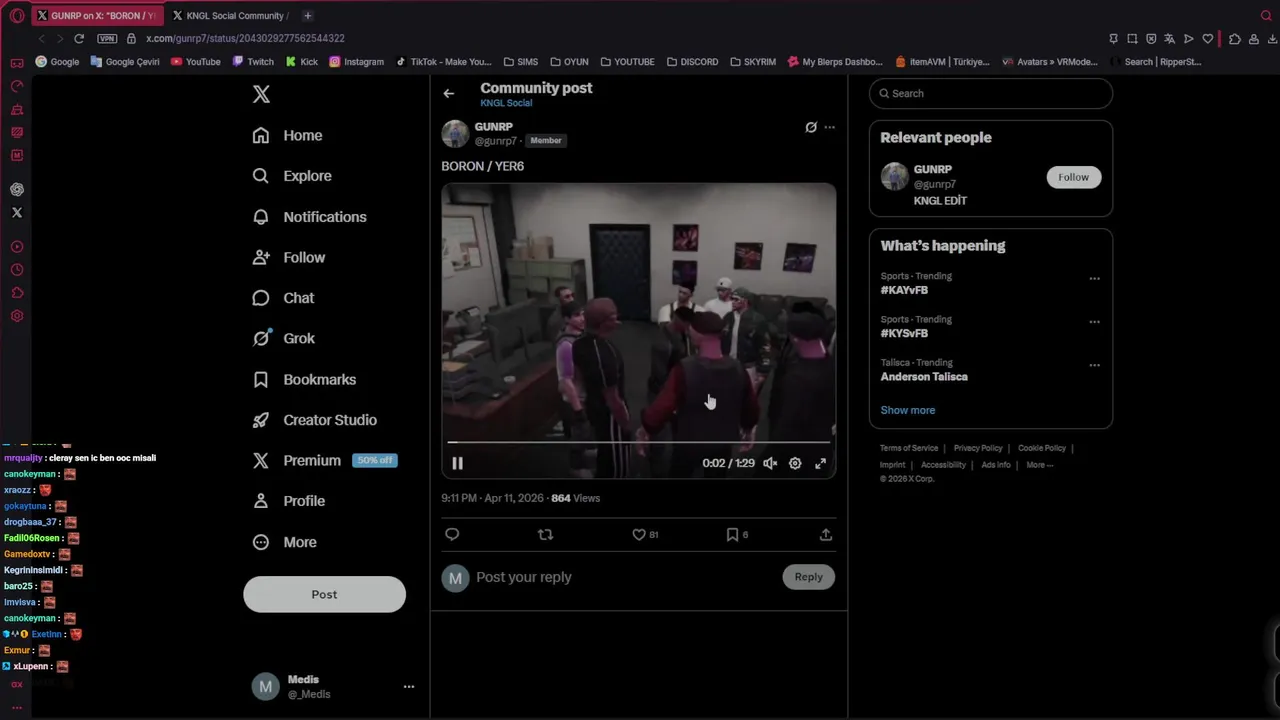Image resolution: width=1280 pixels, height=720 pixels.
Task: Open the X shortcut in the Opera sidebar
Action: [x=17, y=212]
